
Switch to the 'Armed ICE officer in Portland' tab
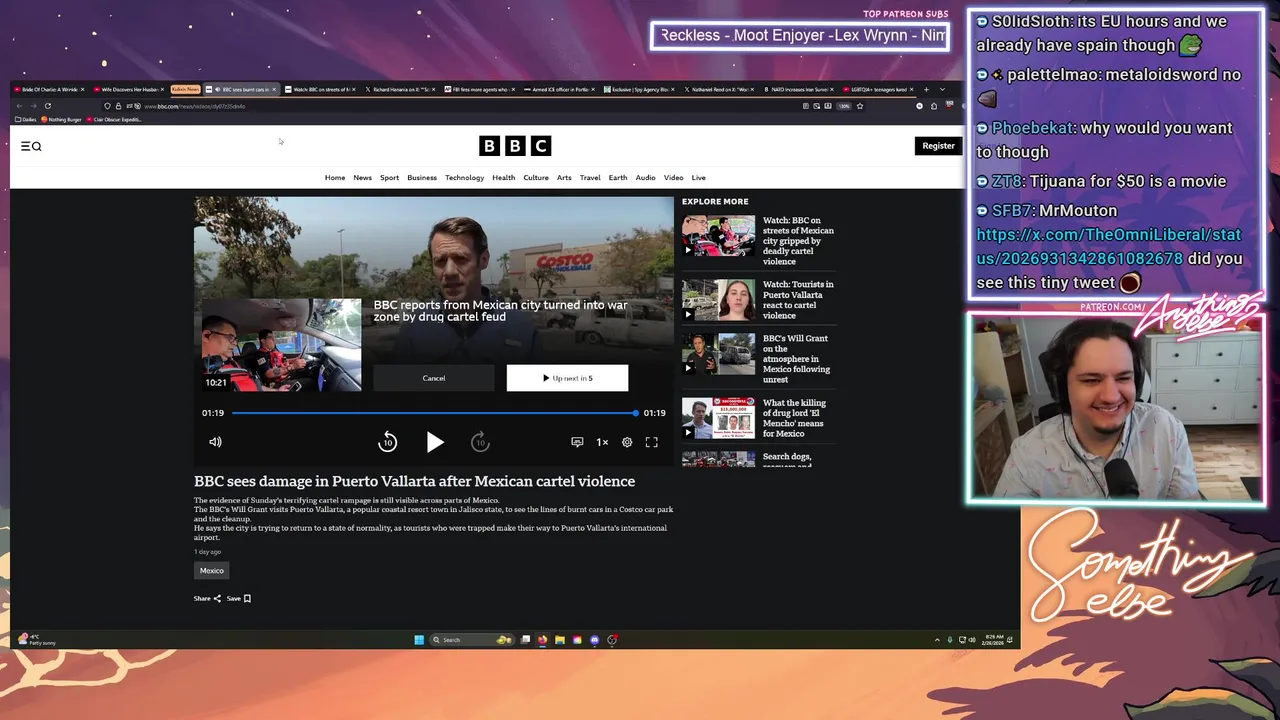560,89
